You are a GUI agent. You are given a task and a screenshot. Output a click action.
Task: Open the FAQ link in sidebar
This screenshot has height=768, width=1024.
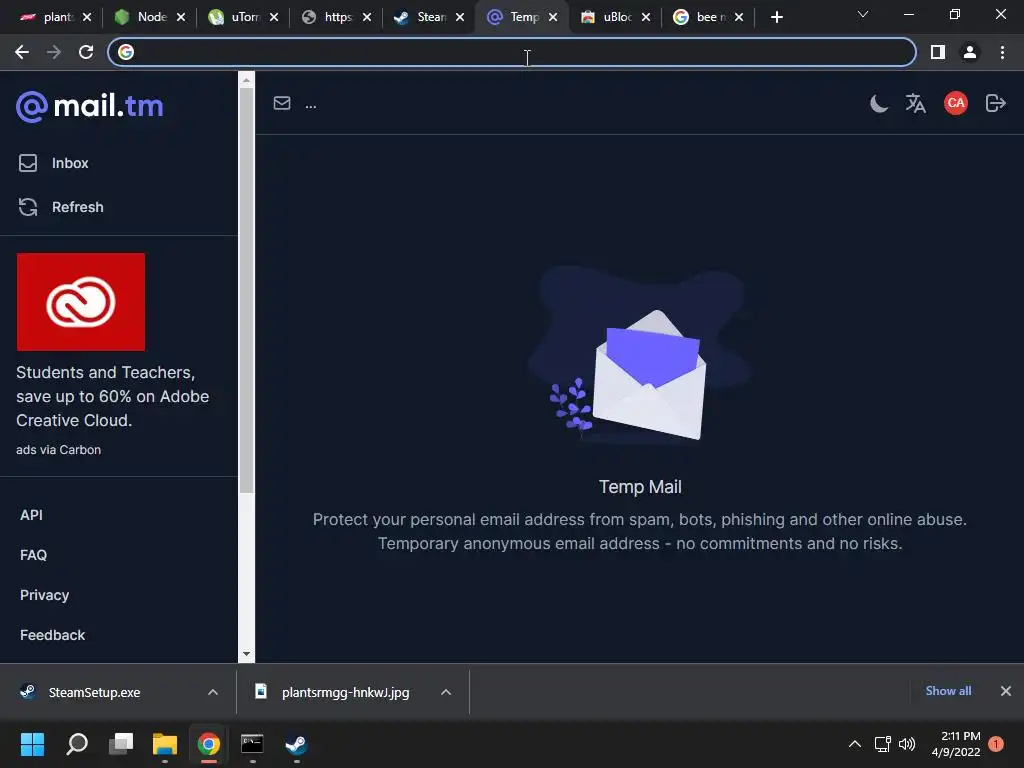tap(33, 555)
